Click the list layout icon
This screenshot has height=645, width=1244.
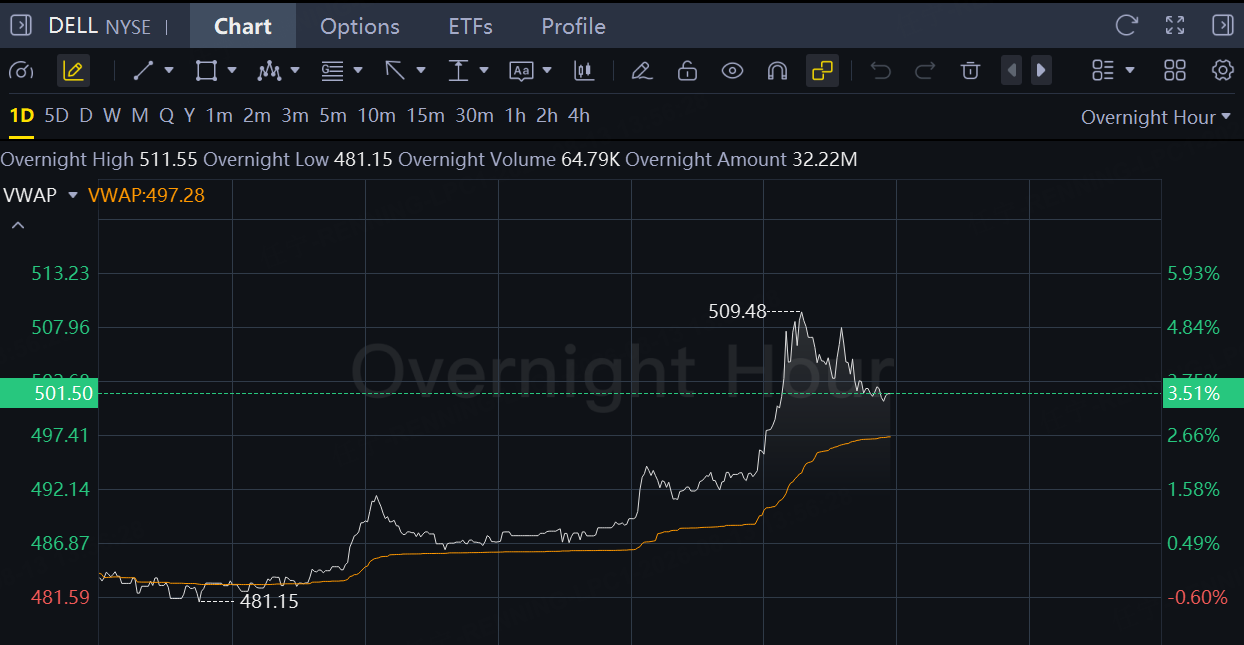(x=1103, y=71)
